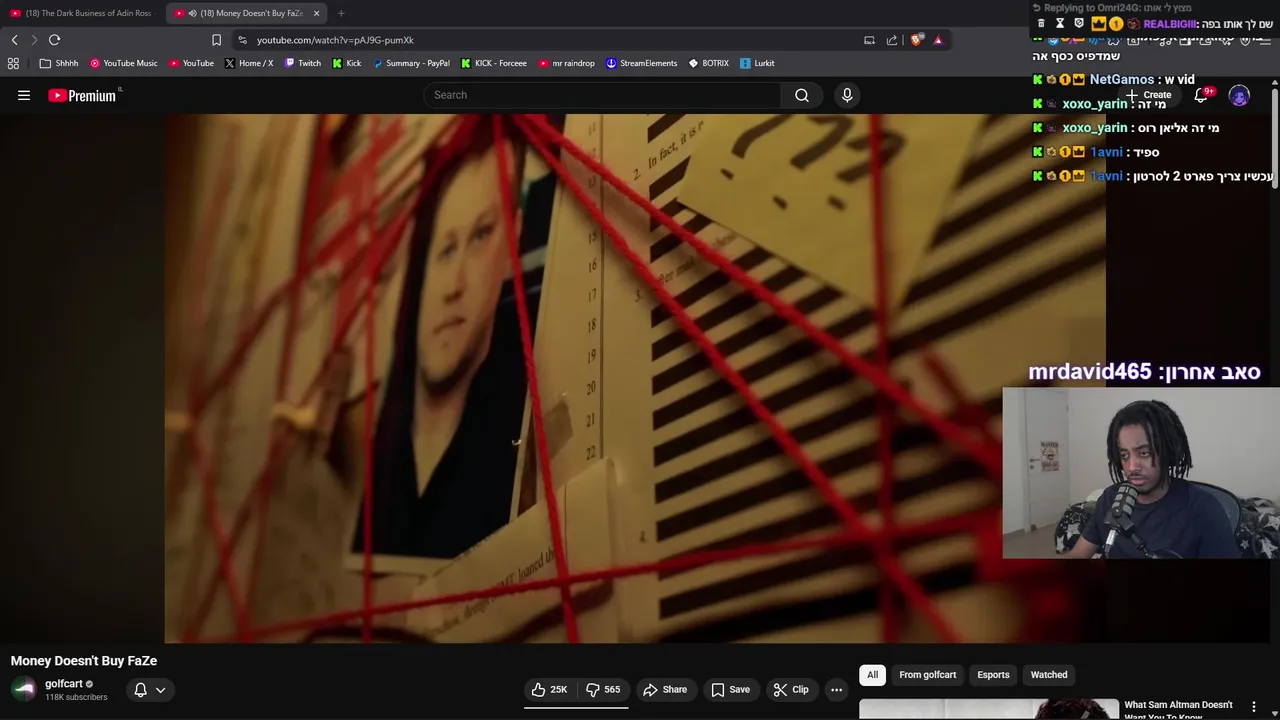Viewport: 1280px width, 720px height.
Task: Open What Sam Altman Doesn't video thumbnail
Action: pos(989,709)
